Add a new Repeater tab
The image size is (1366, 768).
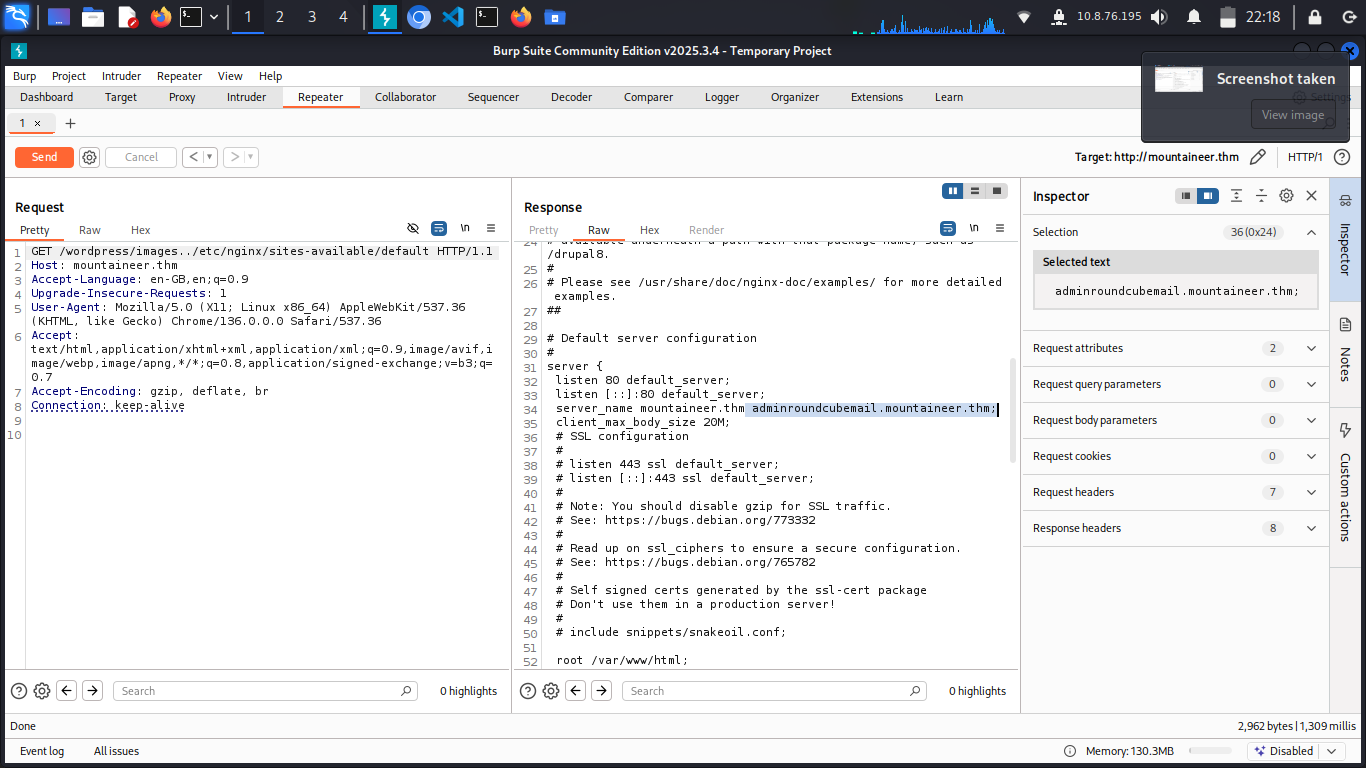pyautogui.click(x=70, y=123)
